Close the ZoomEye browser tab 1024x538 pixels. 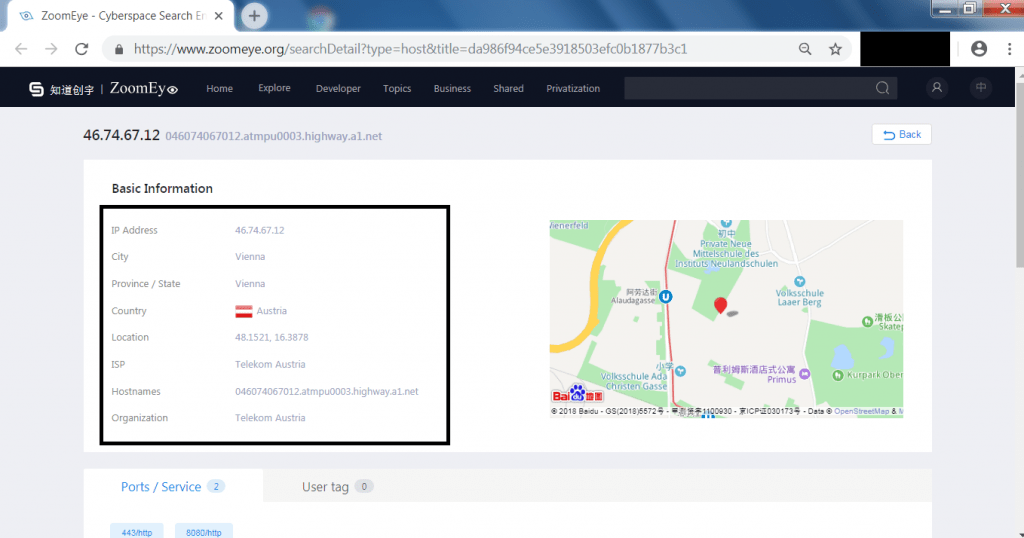pyautogui.click(x=219, y=16)
